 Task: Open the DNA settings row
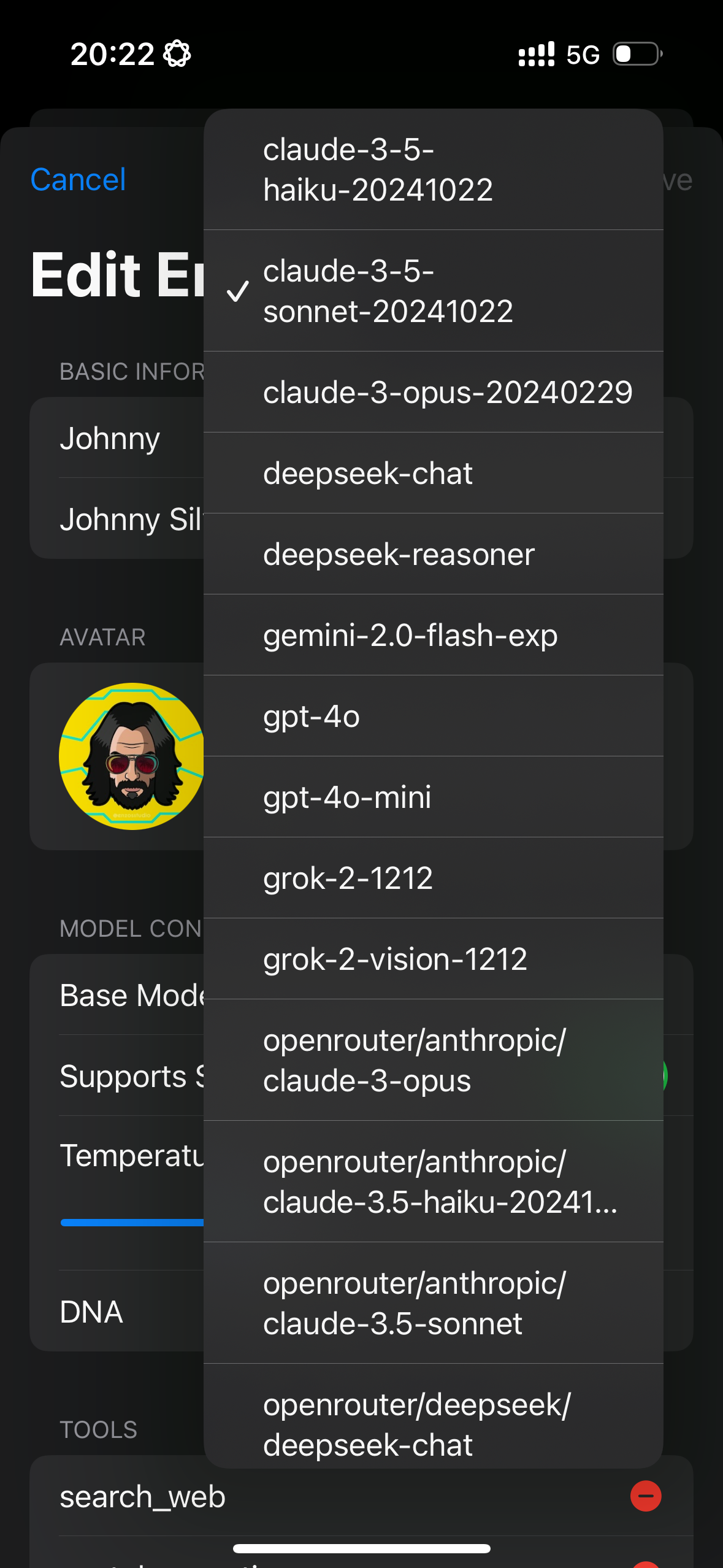pos(91,1310)
